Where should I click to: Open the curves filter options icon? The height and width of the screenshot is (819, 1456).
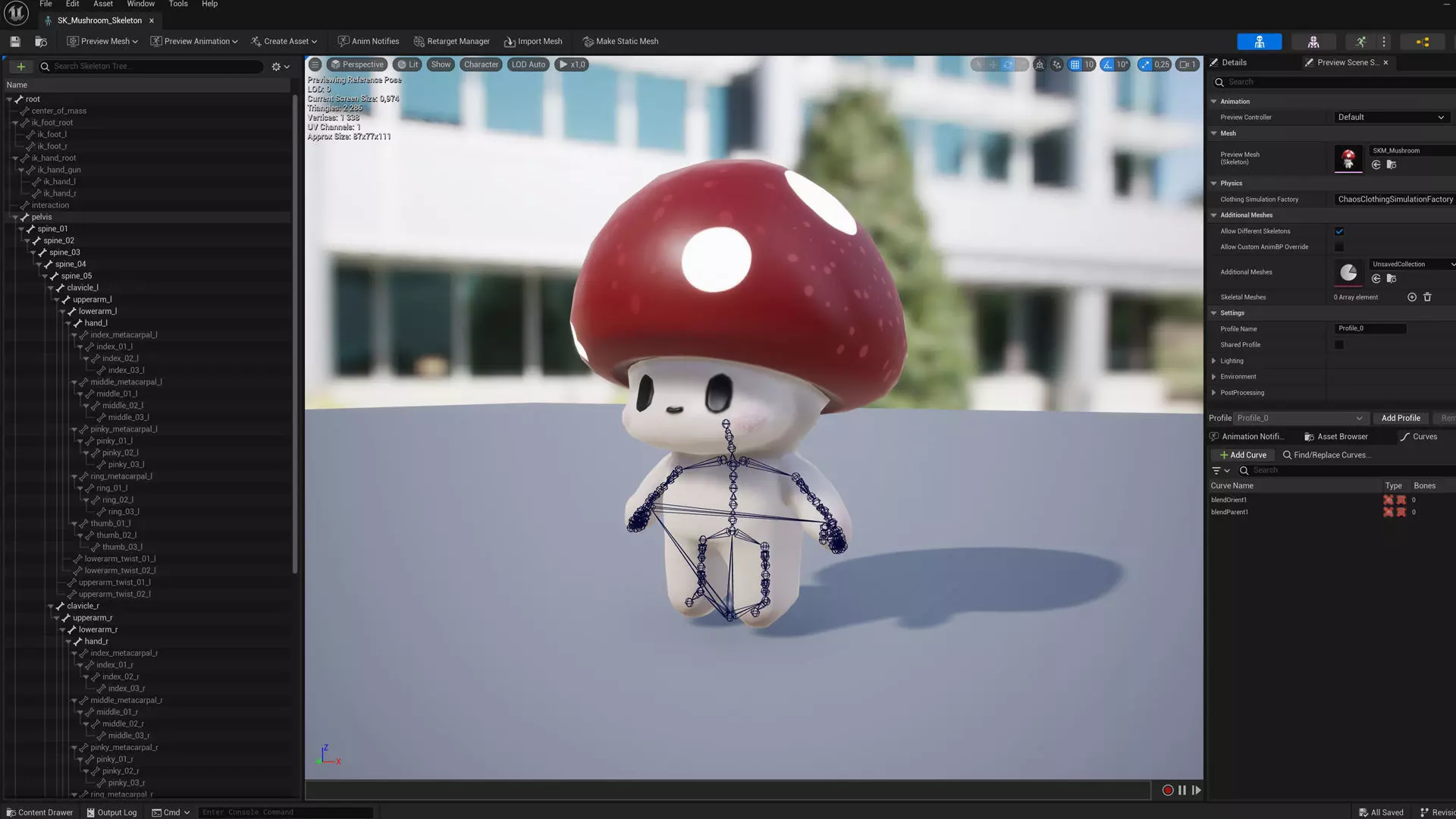(x=1221, y=471)
